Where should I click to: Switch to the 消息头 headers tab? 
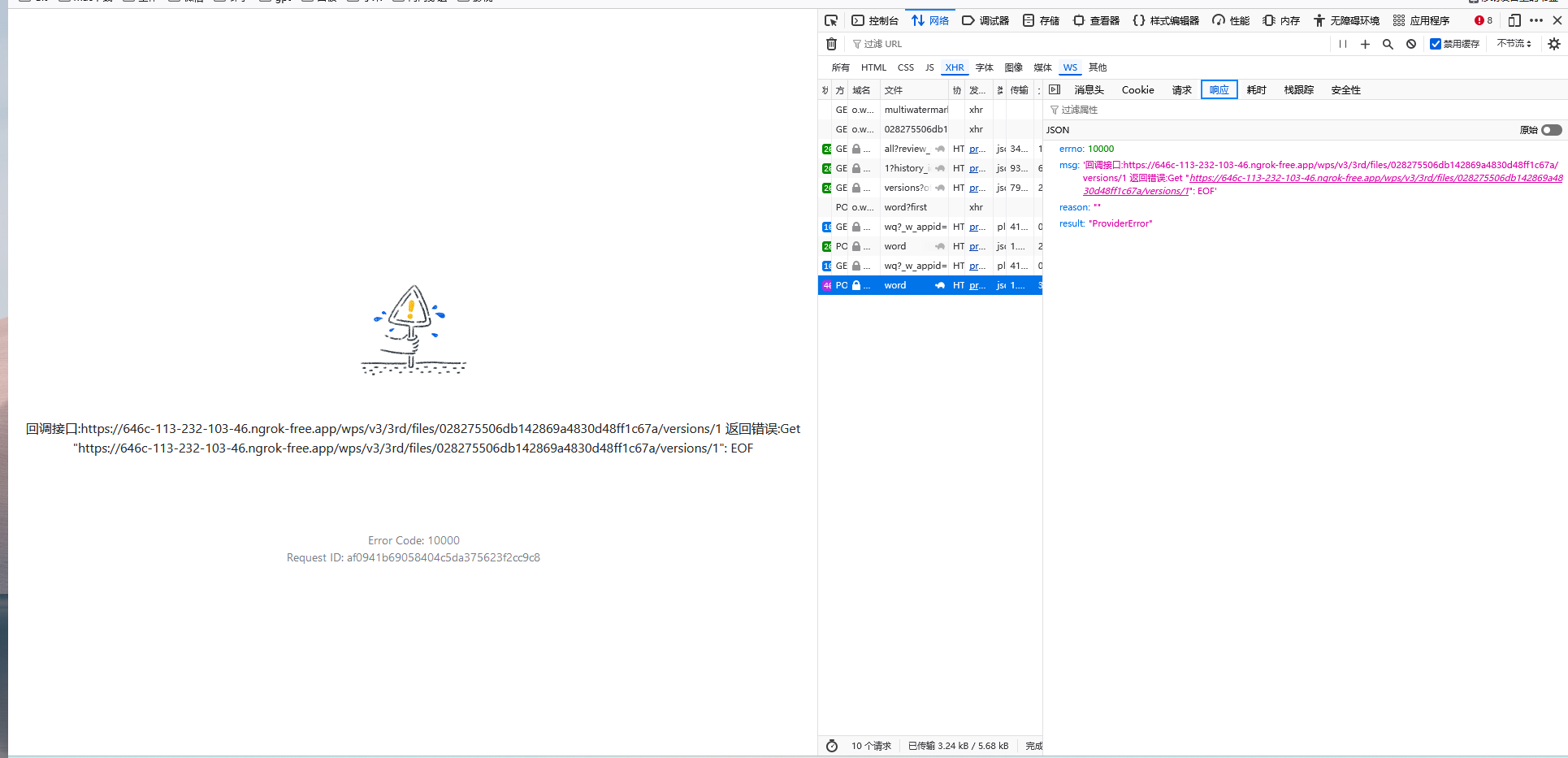click(x=1089, y=89)
